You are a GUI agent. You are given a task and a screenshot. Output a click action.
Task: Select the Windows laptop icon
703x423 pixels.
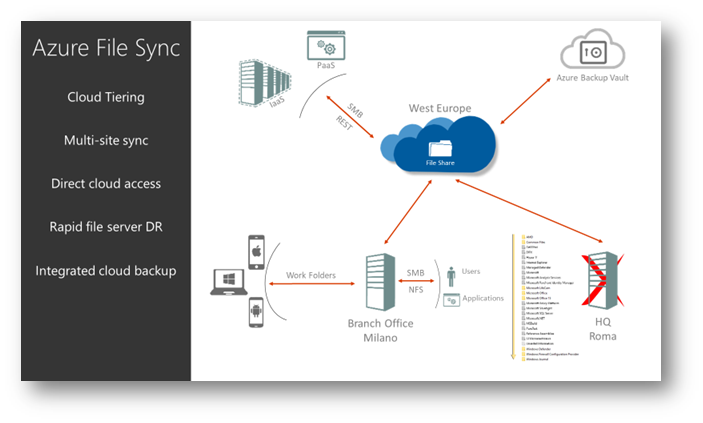tap(229, 282)
